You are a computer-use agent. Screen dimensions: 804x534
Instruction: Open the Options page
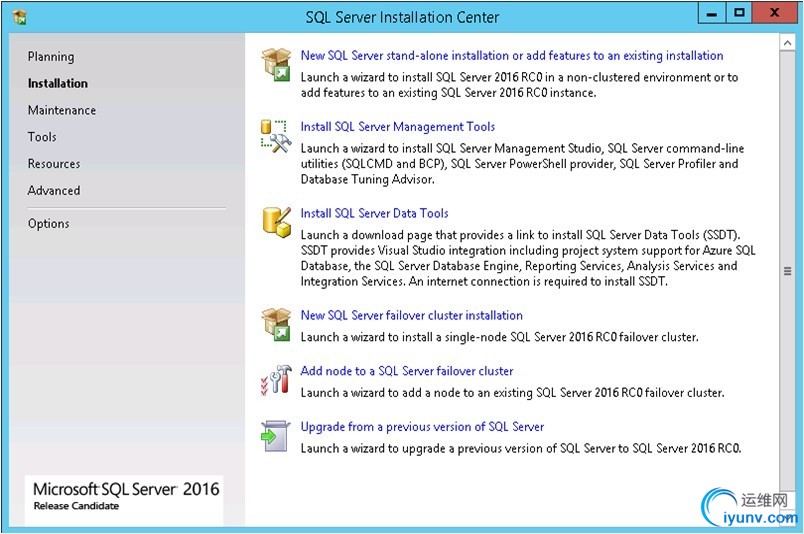coord(48,224)
